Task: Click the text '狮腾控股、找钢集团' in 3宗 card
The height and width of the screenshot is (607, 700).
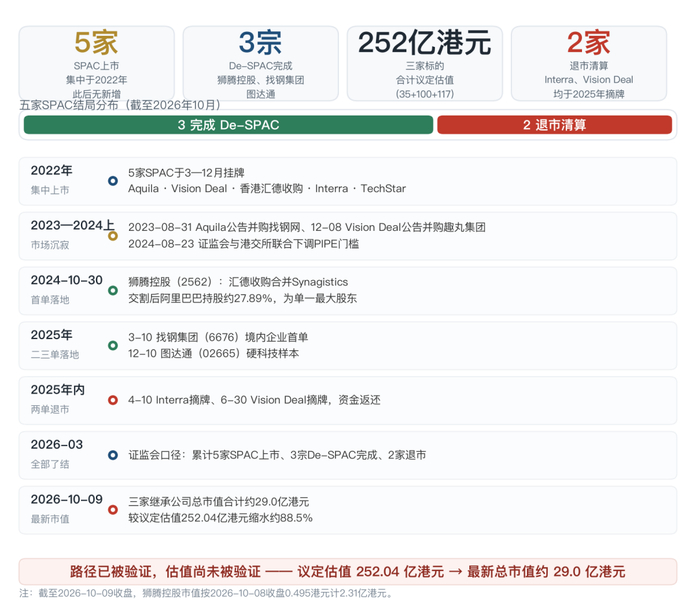Action: tap(261, 80)
